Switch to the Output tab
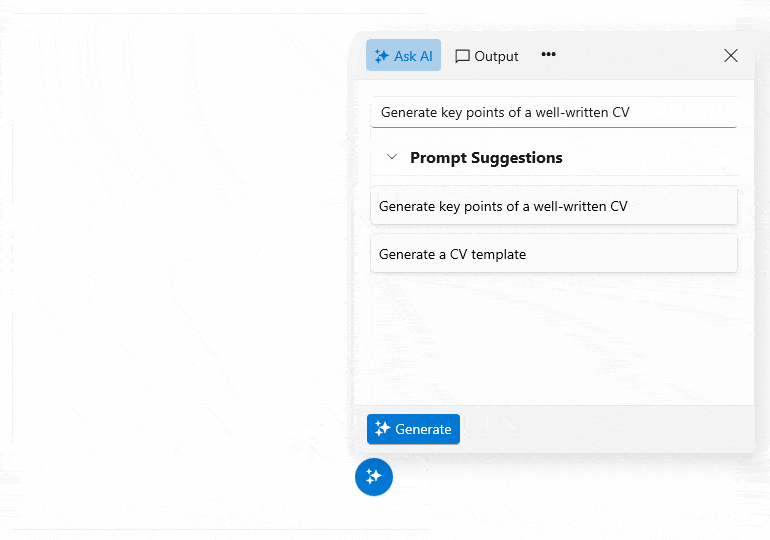 point(486,56)
